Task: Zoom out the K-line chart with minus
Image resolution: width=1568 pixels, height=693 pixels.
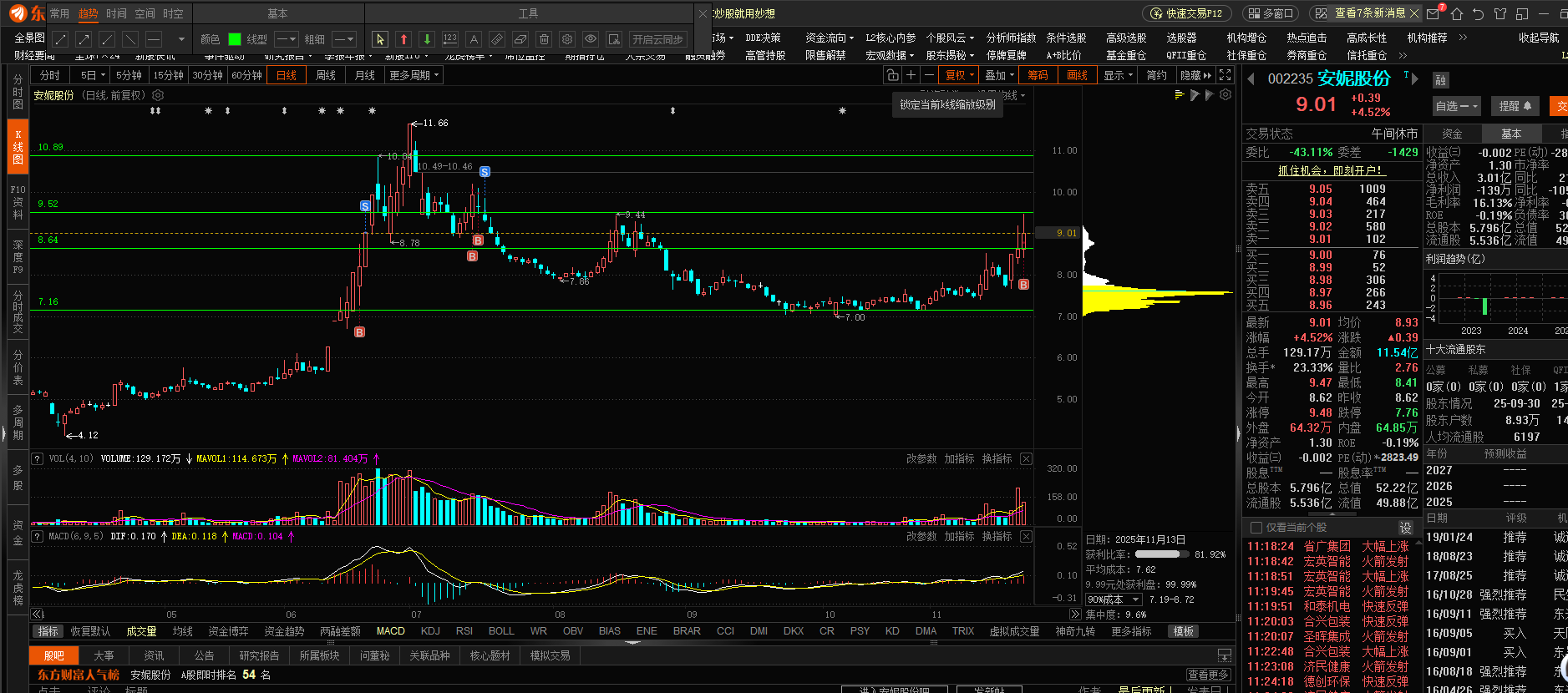Action: [x=929, y=75]
